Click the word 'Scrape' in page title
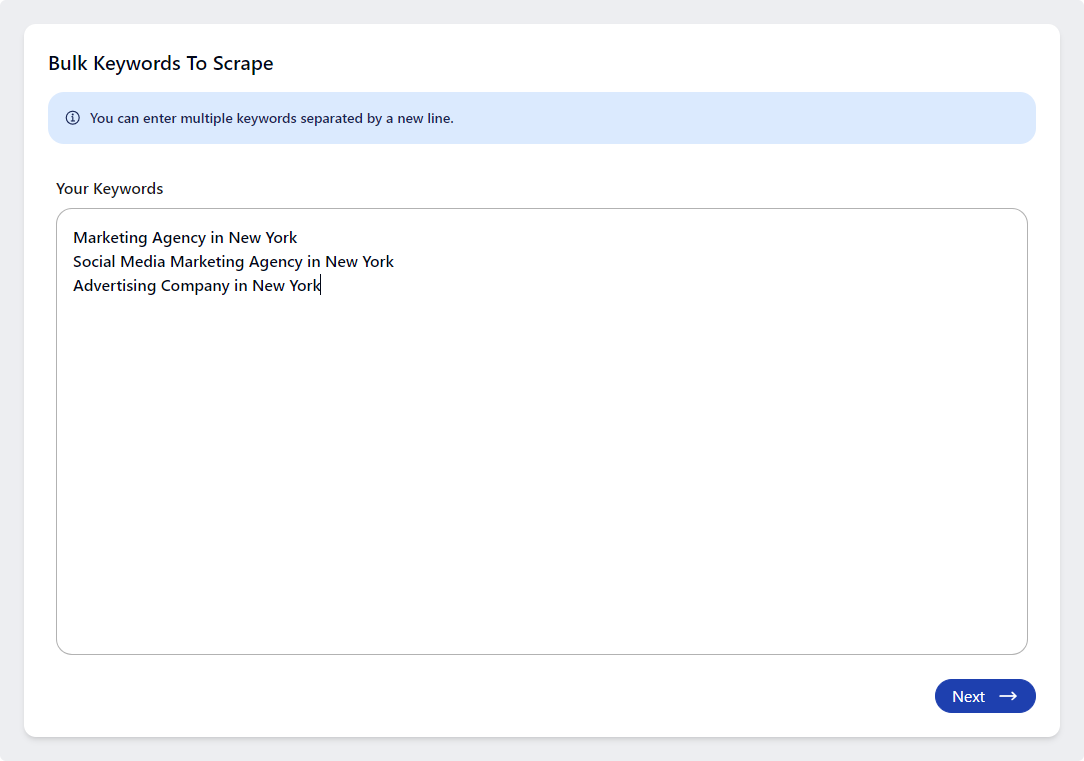 (x=243, y=64)
